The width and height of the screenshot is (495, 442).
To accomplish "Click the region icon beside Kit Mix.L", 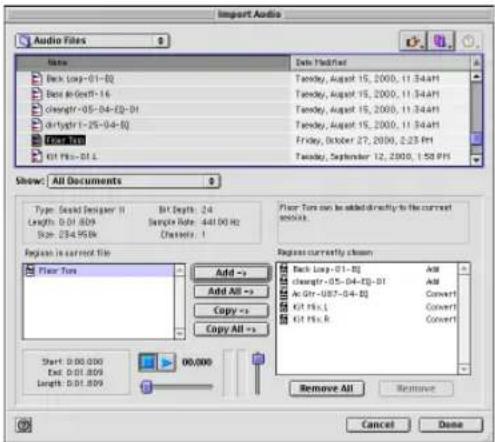I will 284,307.
